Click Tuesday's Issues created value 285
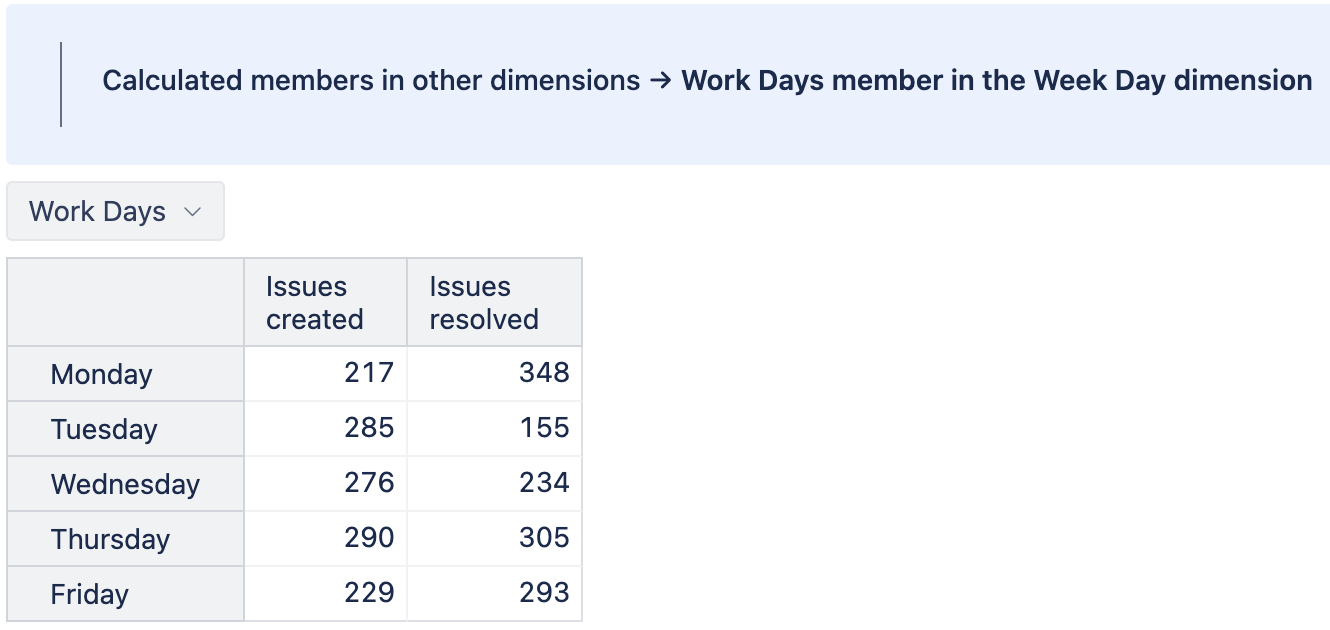 (x=369, y=428)
